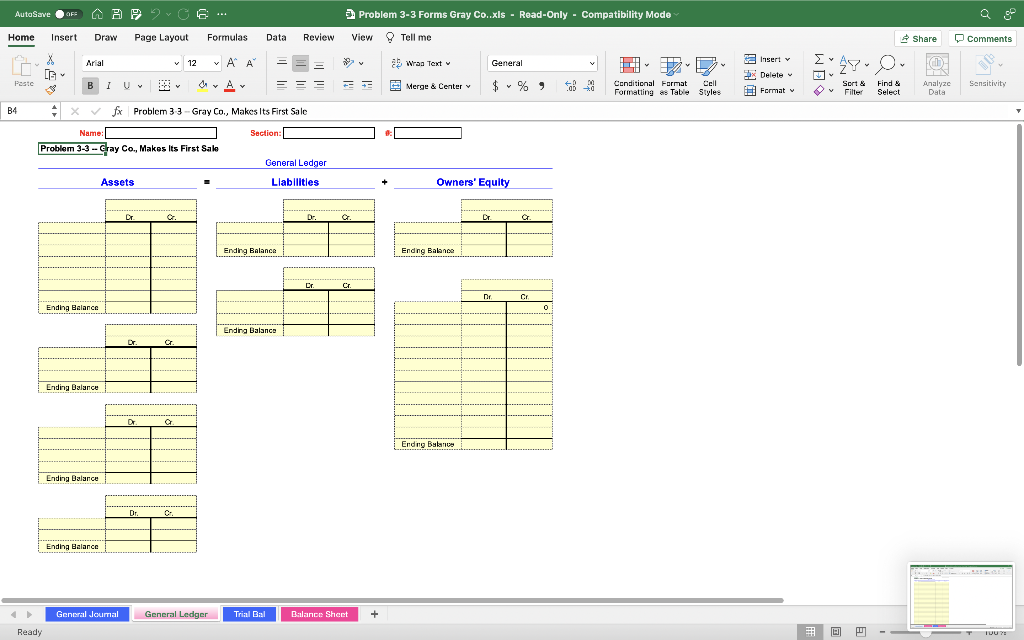Open the font color dropdown arrow
This screenshot has width=1024, height=640.
242,86
